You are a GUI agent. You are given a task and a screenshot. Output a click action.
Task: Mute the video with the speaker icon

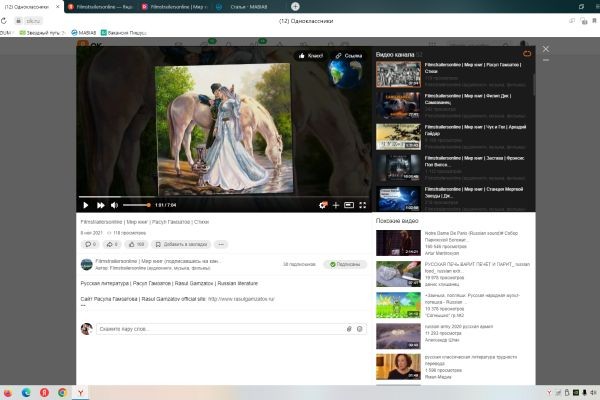114,206
